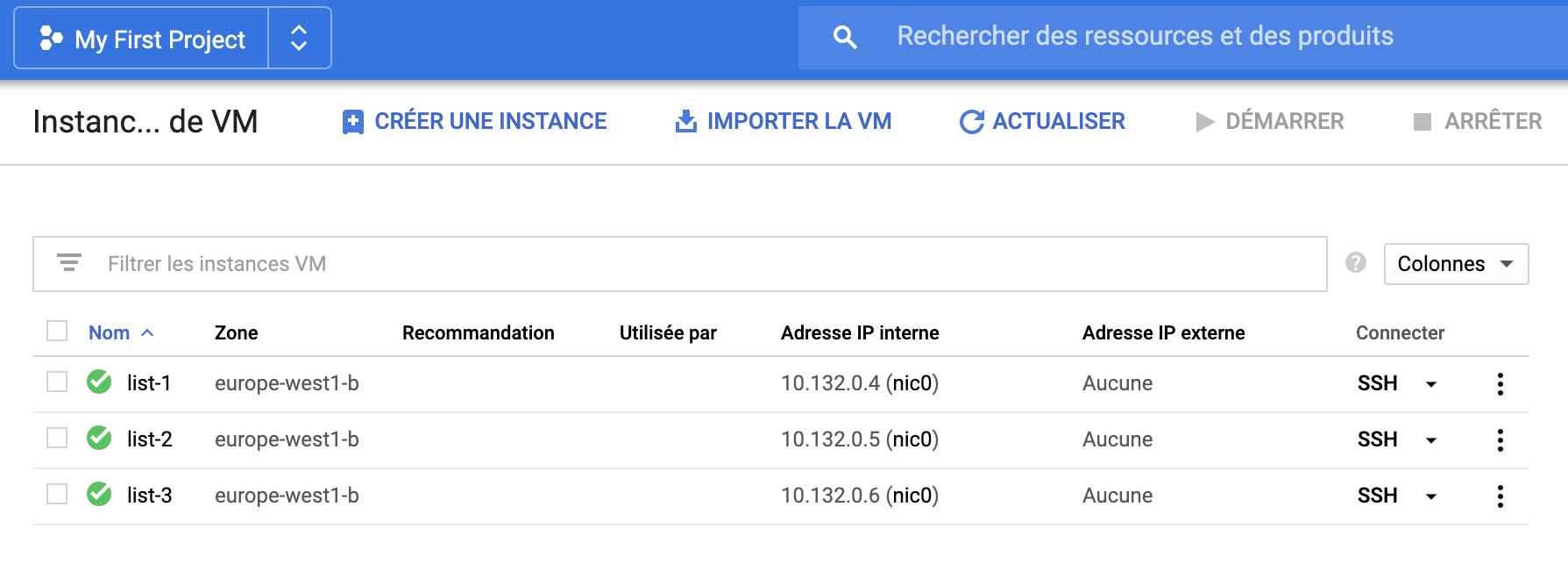This screenshot has height=571, width=1568.
Task: Click IMPORTER LA VM
Action: pos(783,121)
